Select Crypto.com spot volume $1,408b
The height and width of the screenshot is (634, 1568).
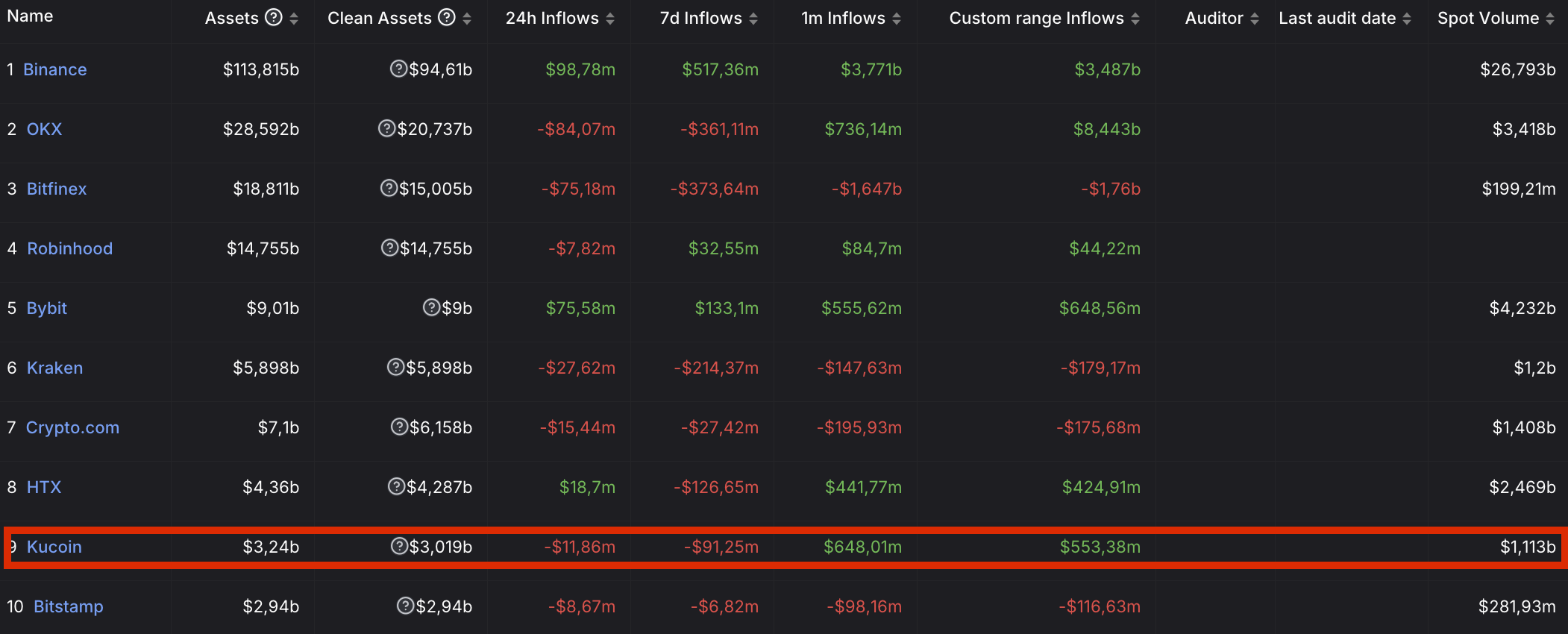point(1524,427)
